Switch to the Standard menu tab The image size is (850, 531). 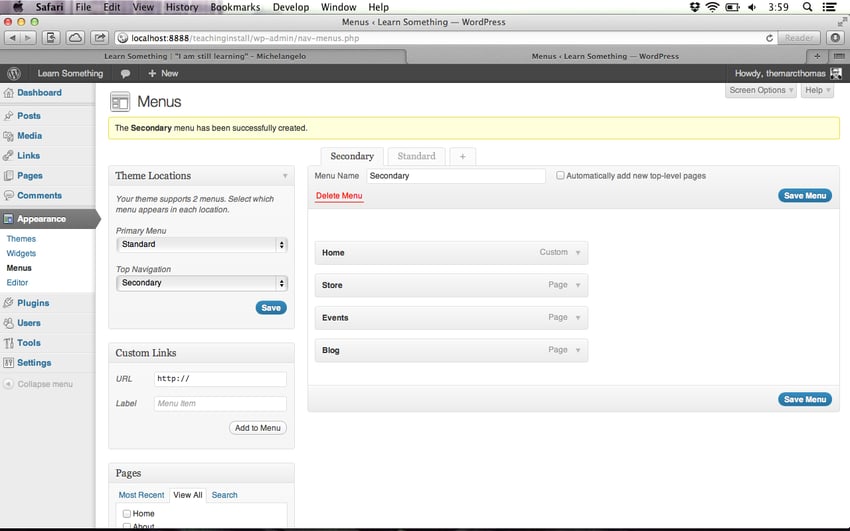(416, 156)
